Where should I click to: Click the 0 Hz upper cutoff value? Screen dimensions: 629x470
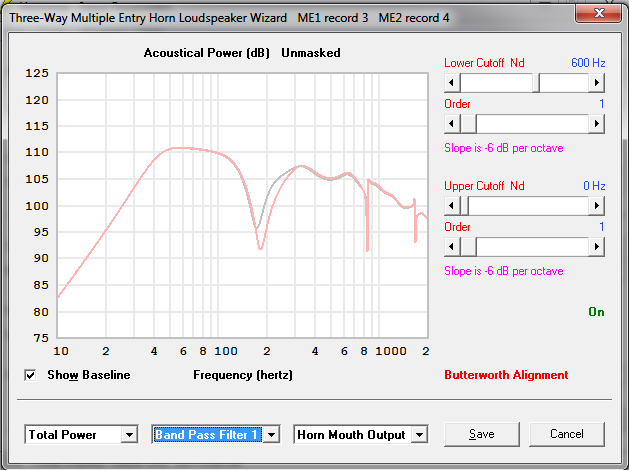tap(594, 186)
